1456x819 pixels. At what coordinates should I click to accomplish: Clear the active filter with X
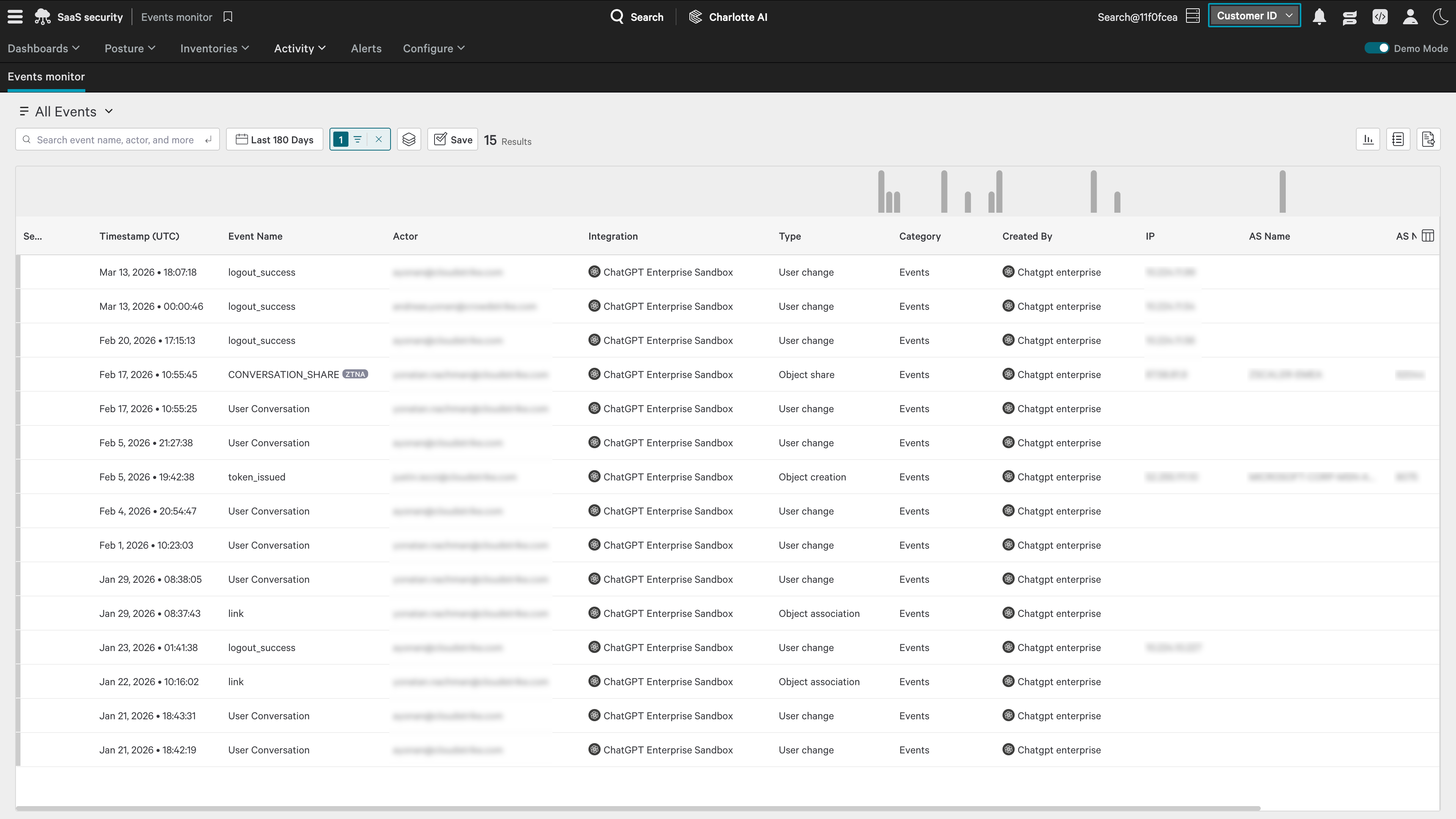379,140
